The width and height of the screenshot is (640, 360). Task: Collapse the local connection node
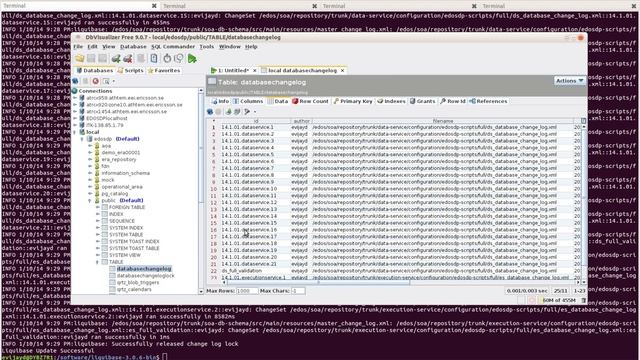(x=75, y=132)
